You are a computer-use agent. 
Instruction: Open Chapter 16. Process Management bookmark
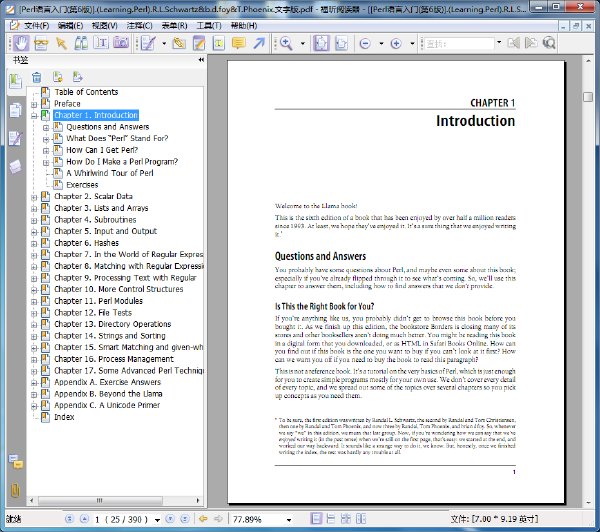pyautogui.click(x=114, y=359)
